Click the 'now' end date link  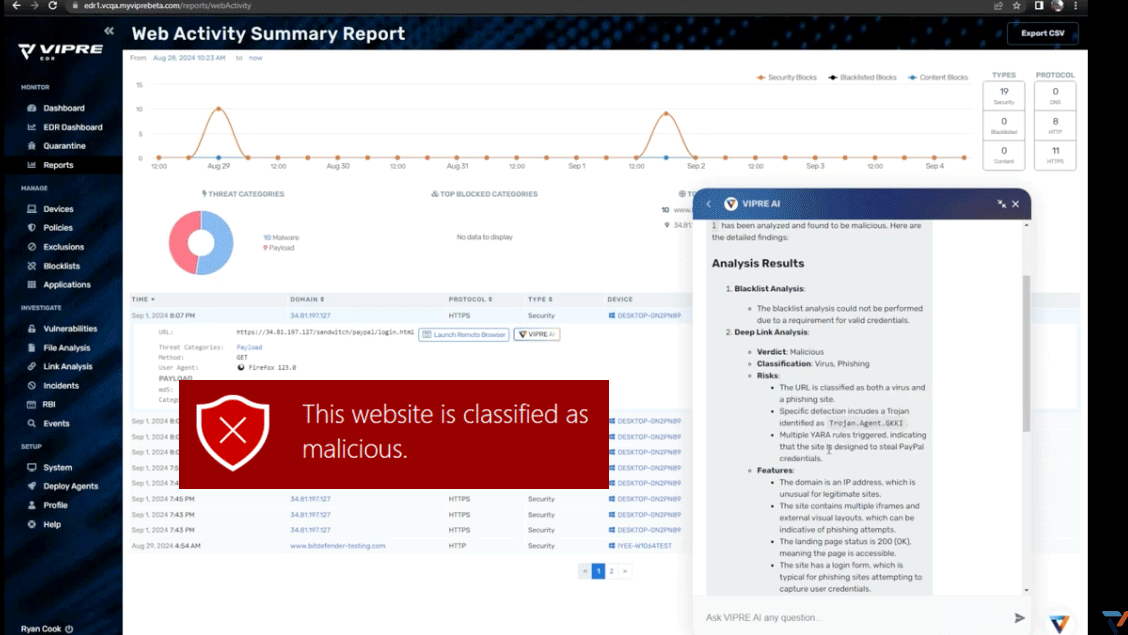tap(255, 58)
